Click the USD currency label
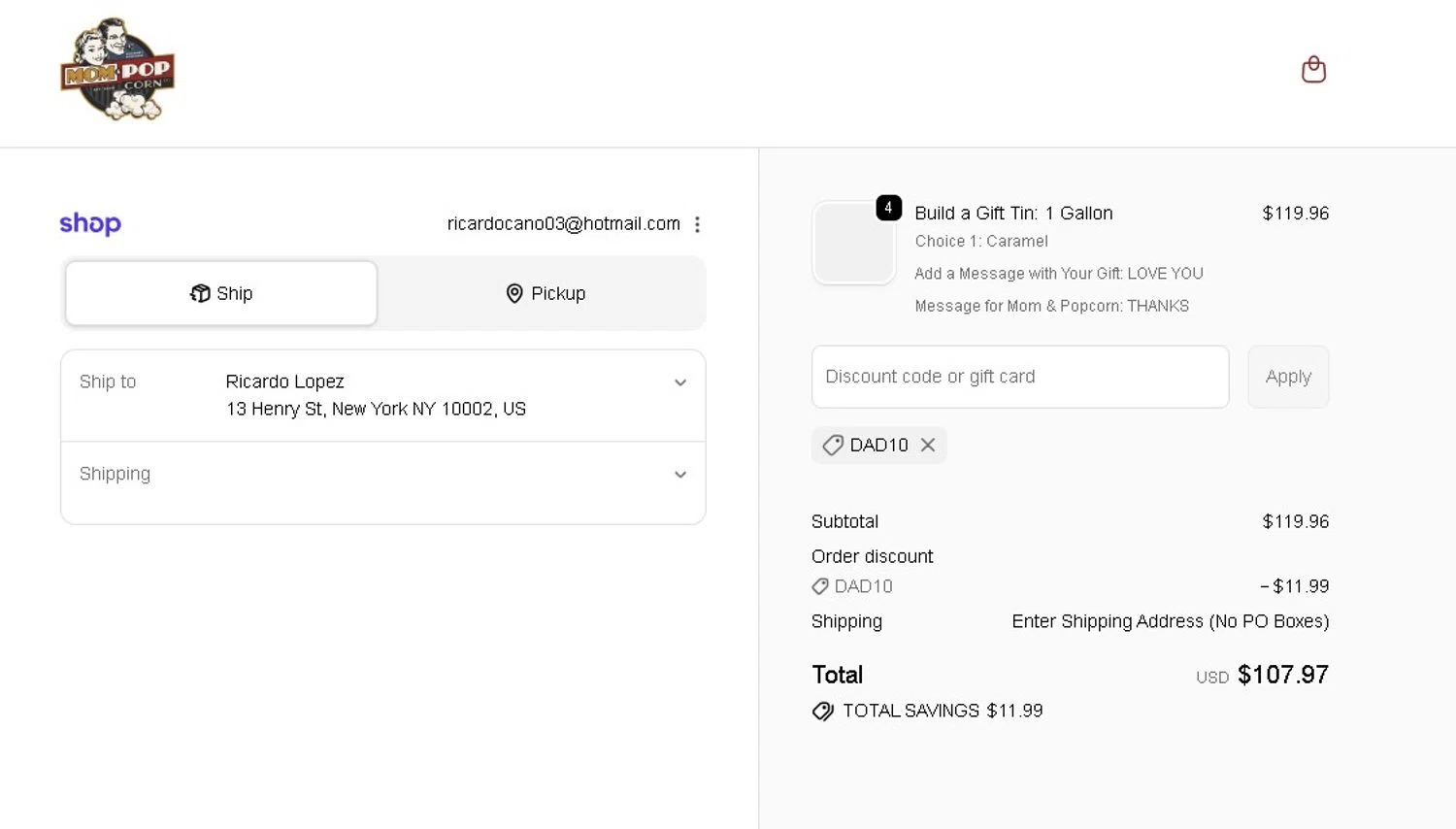 1212,678
